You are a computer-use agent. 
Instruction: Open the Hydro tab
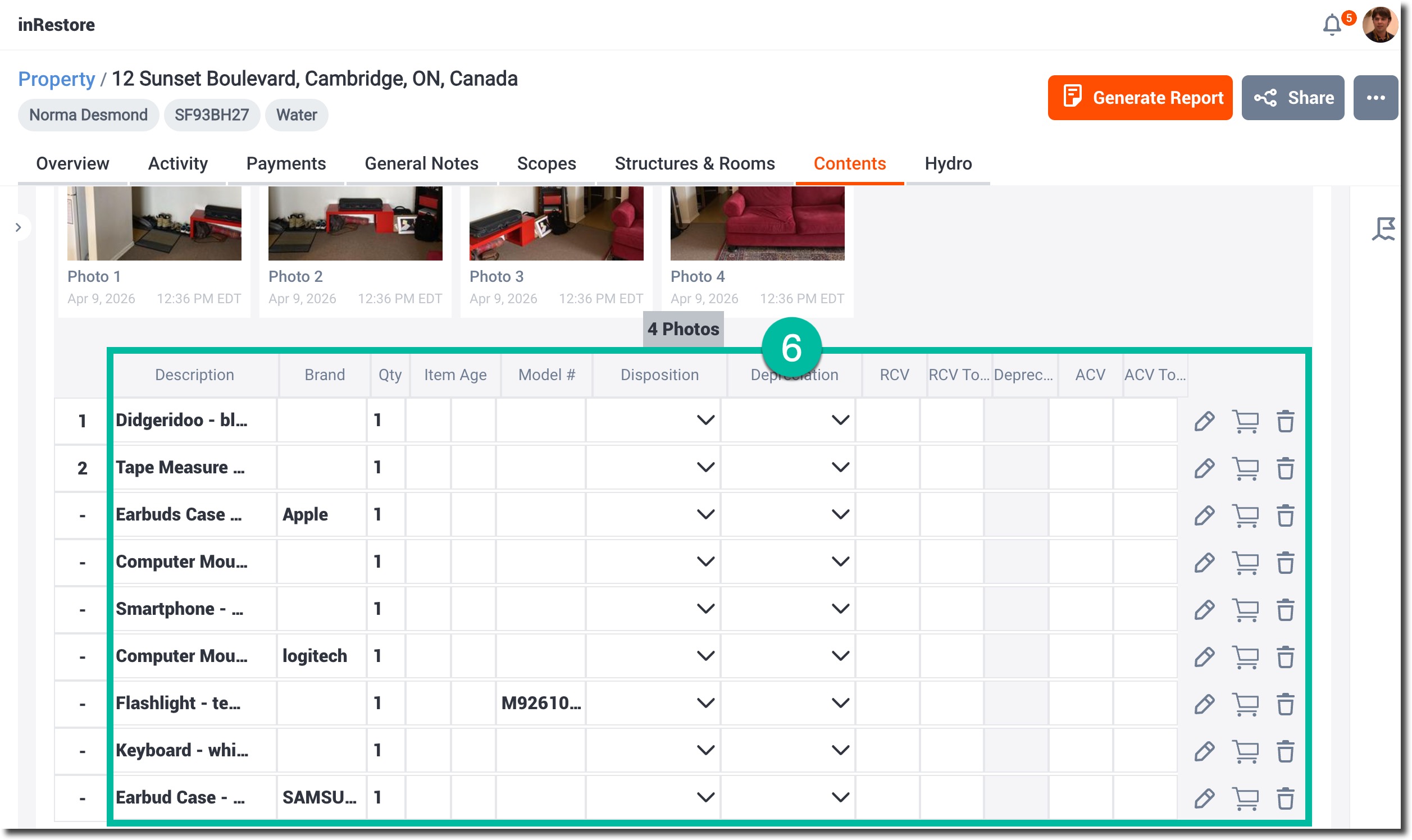(x=948, y=163)
